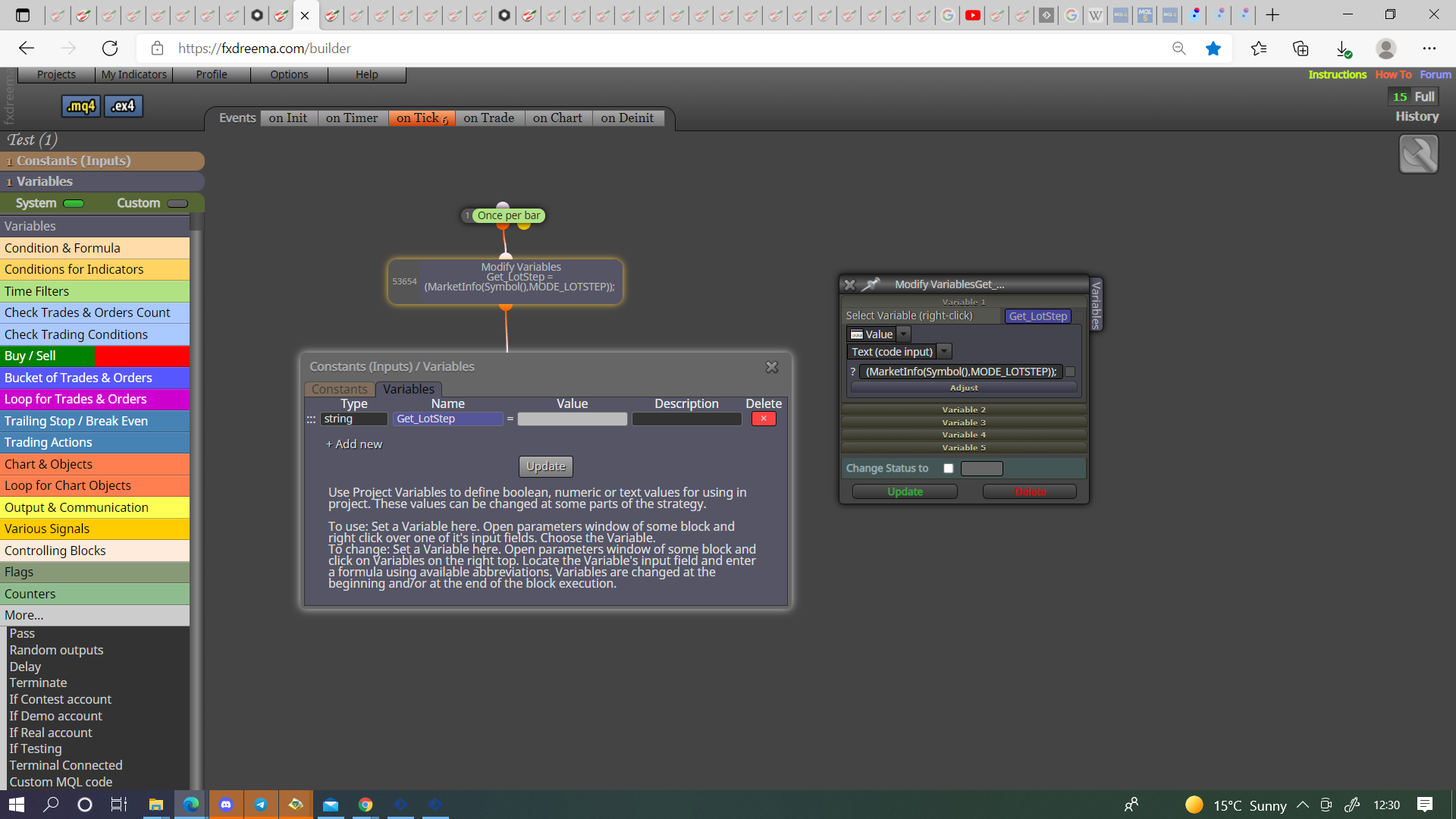
Task: Open the browser profile avatar
Action: coord(1386,49)
